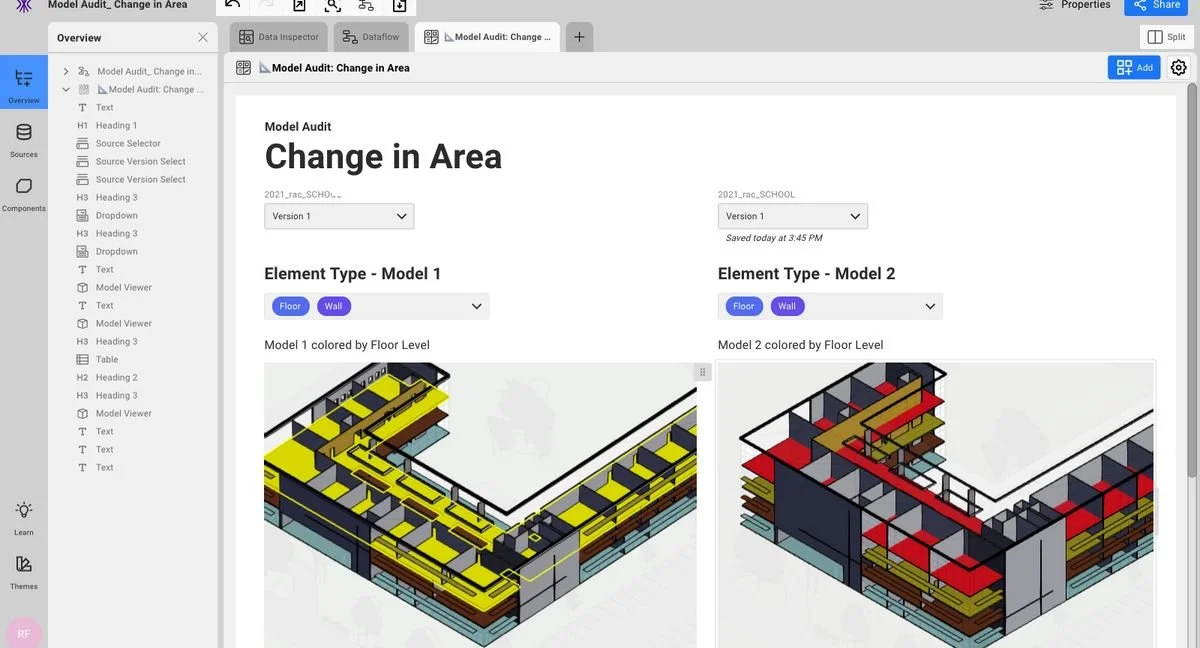The image size is (1200, 648).
Task: Click the 'Element Type - Model 2' heading
Action: tap(807, 274)
